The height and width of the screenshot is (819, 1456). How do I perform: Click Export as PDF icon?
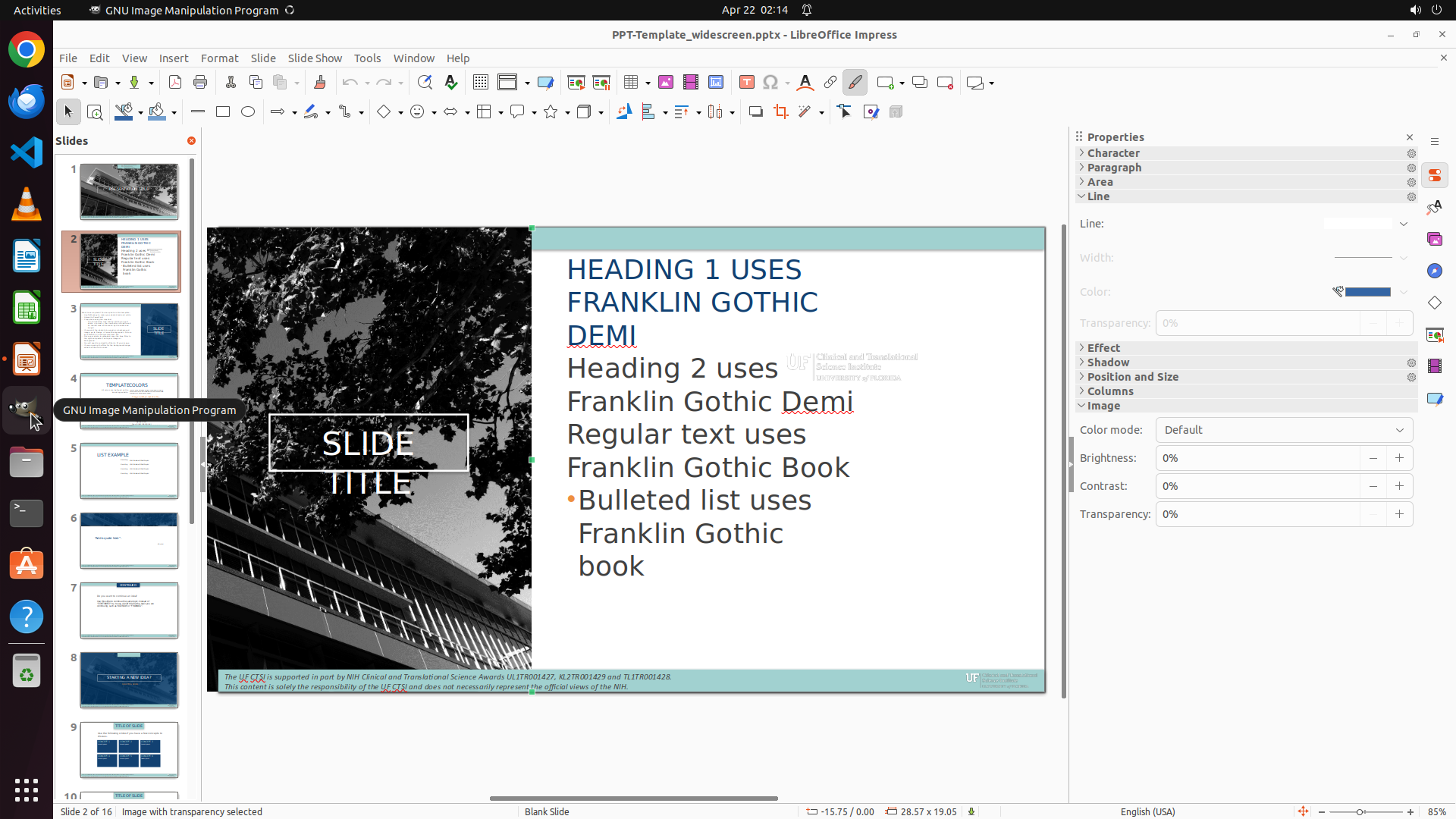pyautogui.click(x=175, y=83)
